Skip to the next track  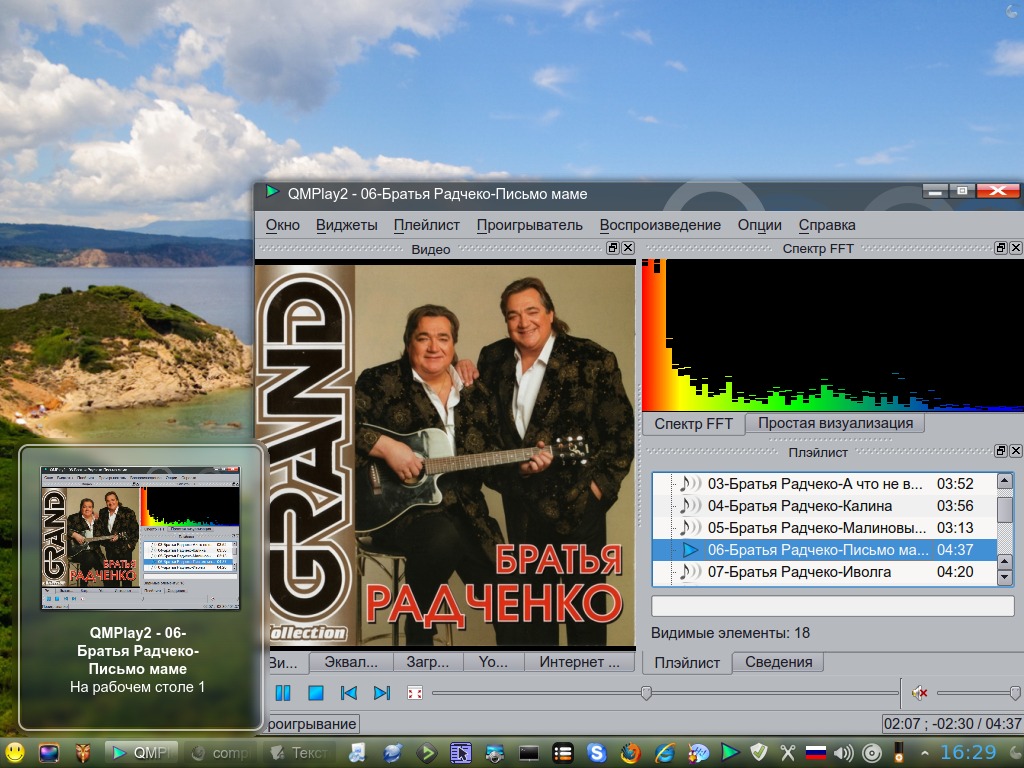[x=382, y=693]
